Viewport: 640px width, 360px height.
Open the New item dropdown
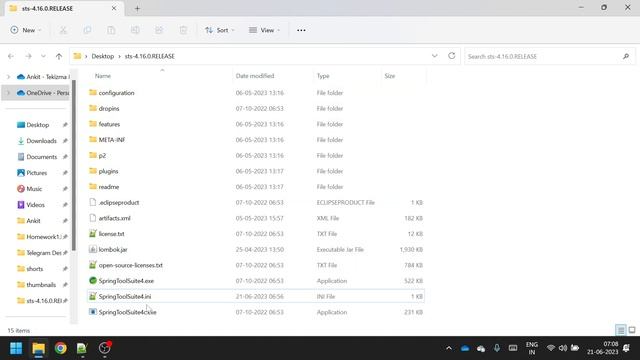point(26,30)
